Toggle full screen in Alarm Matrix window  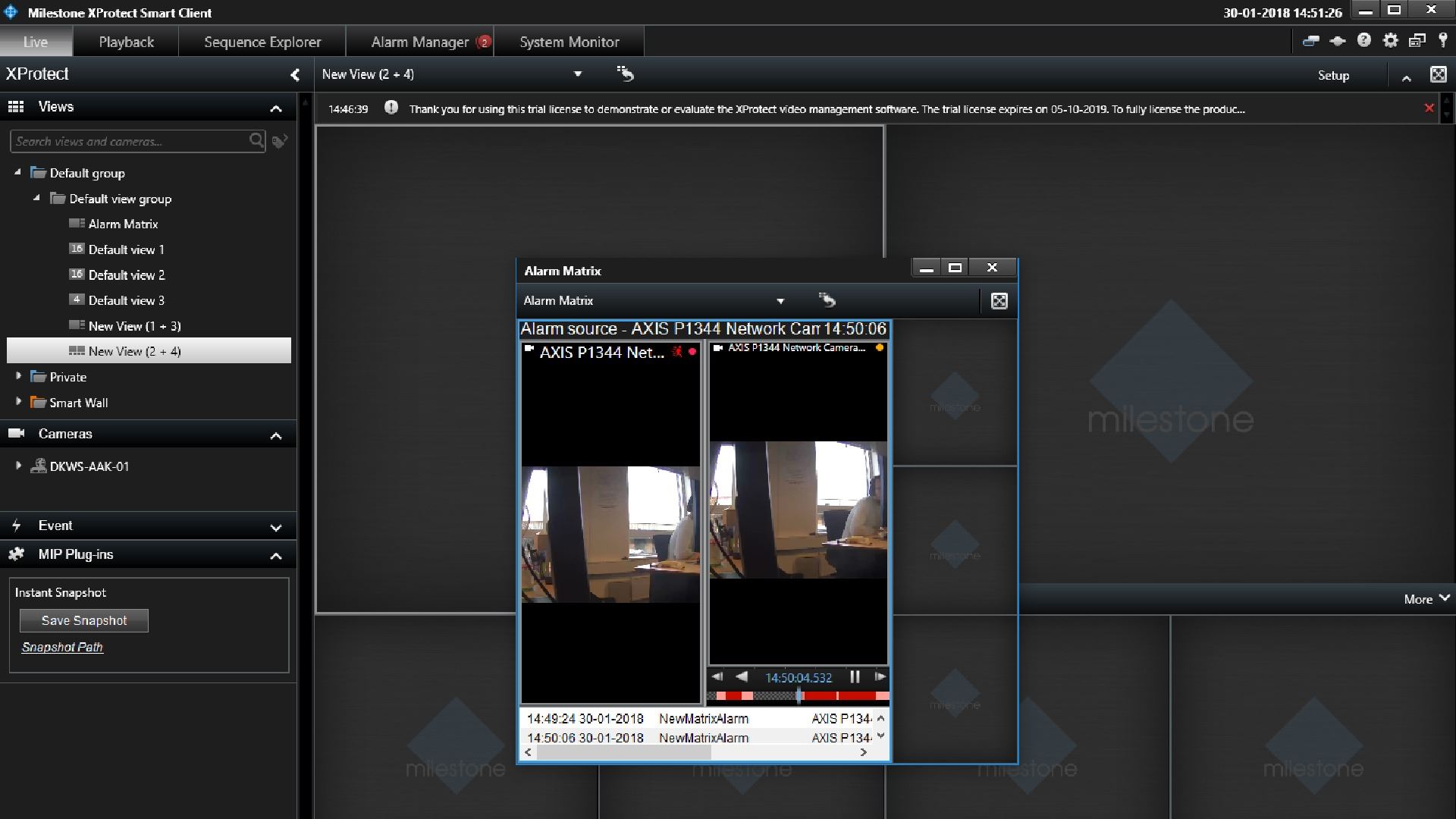(999, 301)
